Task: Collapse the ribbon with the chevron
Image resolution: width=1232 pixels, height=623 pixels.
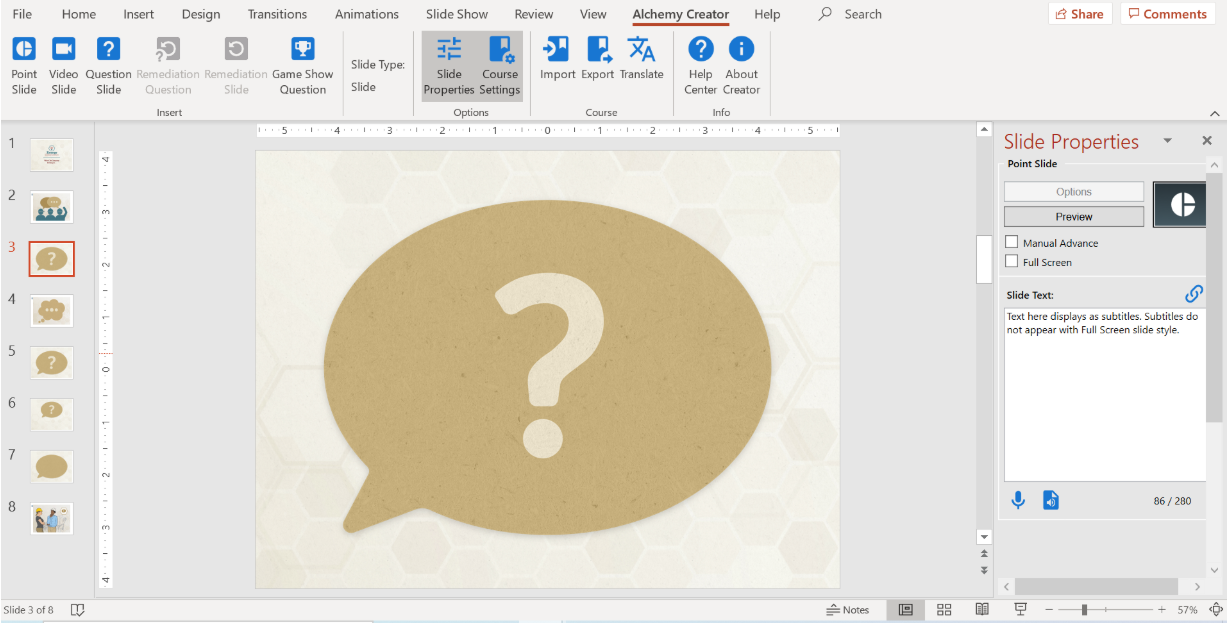Action: click(1215, 113)
